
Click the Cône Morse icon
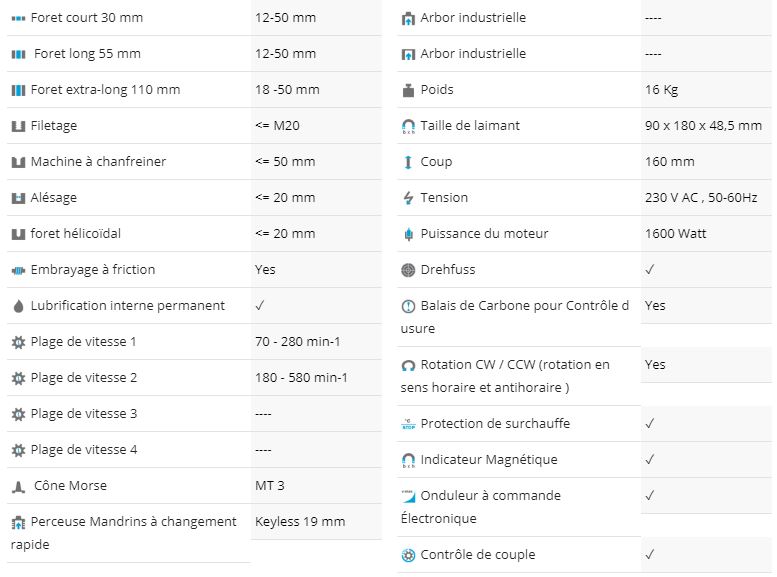18,487
